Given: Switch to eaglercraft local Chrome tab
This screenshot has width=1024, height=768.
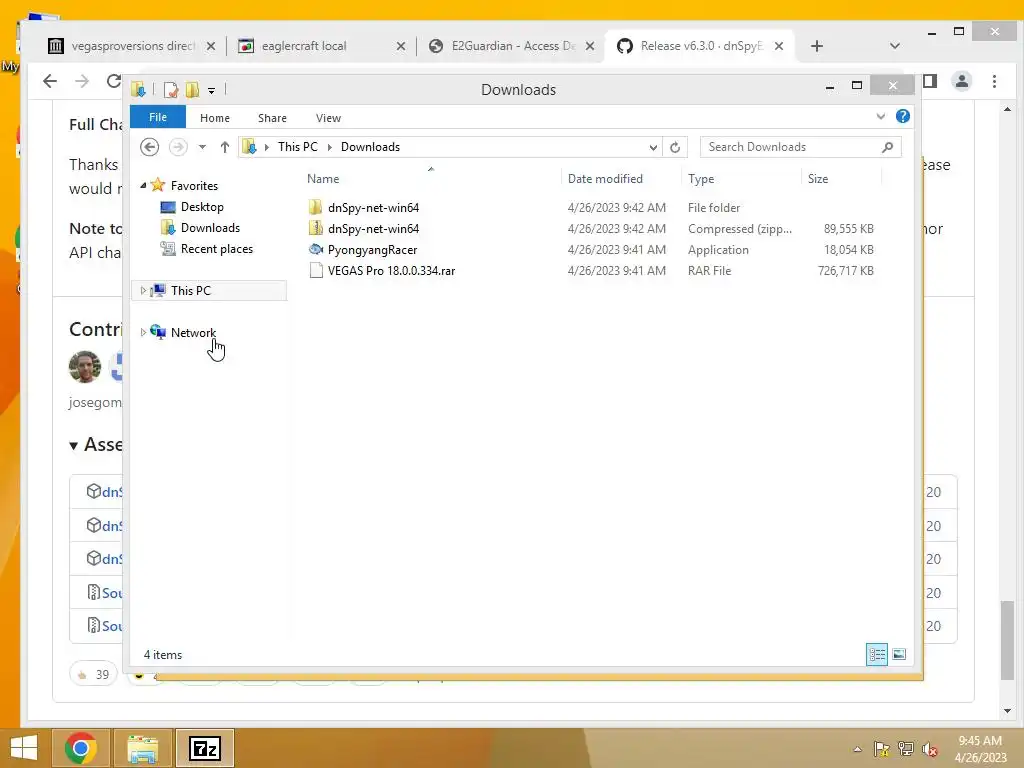Looking at the screenshot, I should pyautogui.click(x=304, y=46).
